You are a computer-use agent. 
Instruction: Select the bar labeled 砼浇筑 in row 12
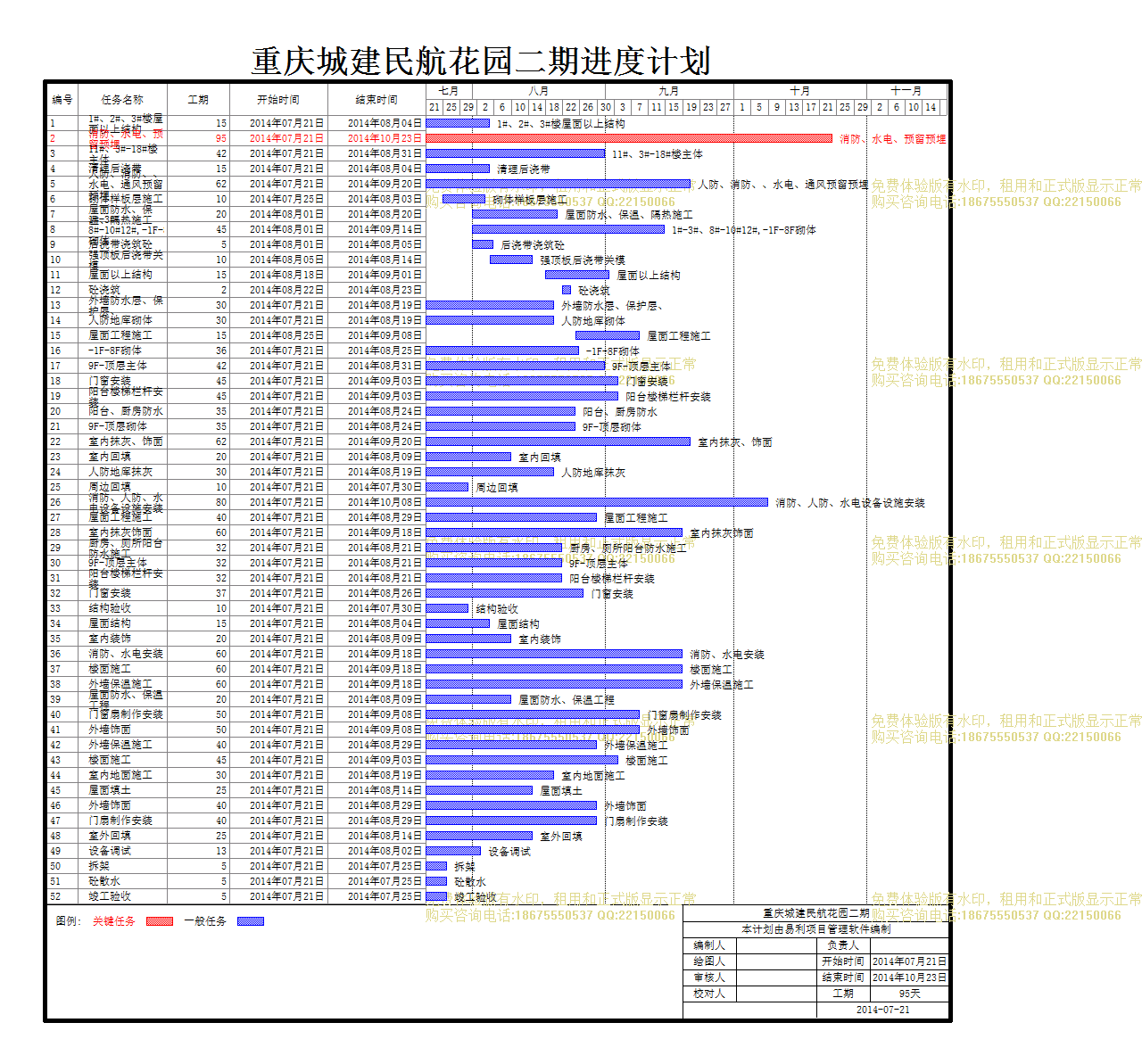(567, 290)
